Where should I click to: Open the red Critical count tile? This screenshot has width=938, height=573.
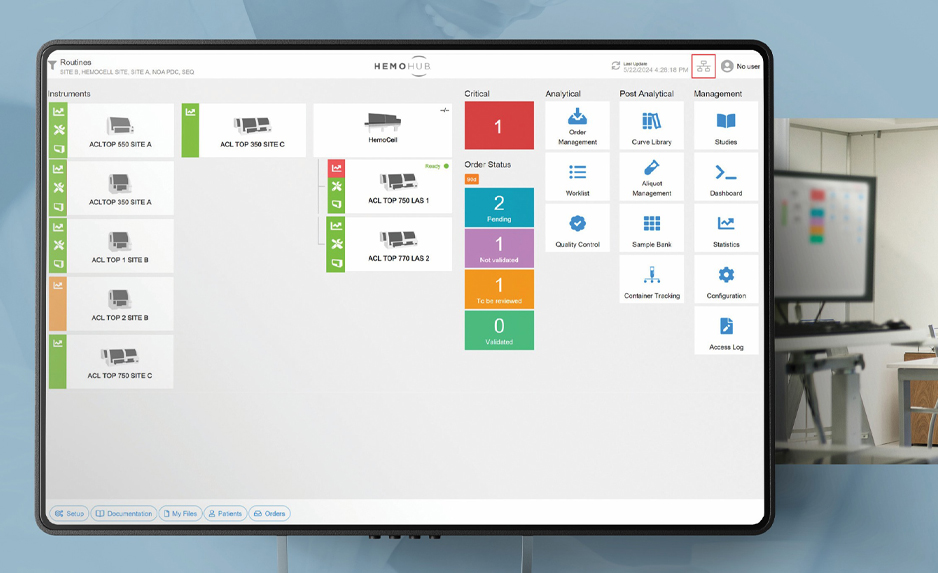tap(499, 125)
